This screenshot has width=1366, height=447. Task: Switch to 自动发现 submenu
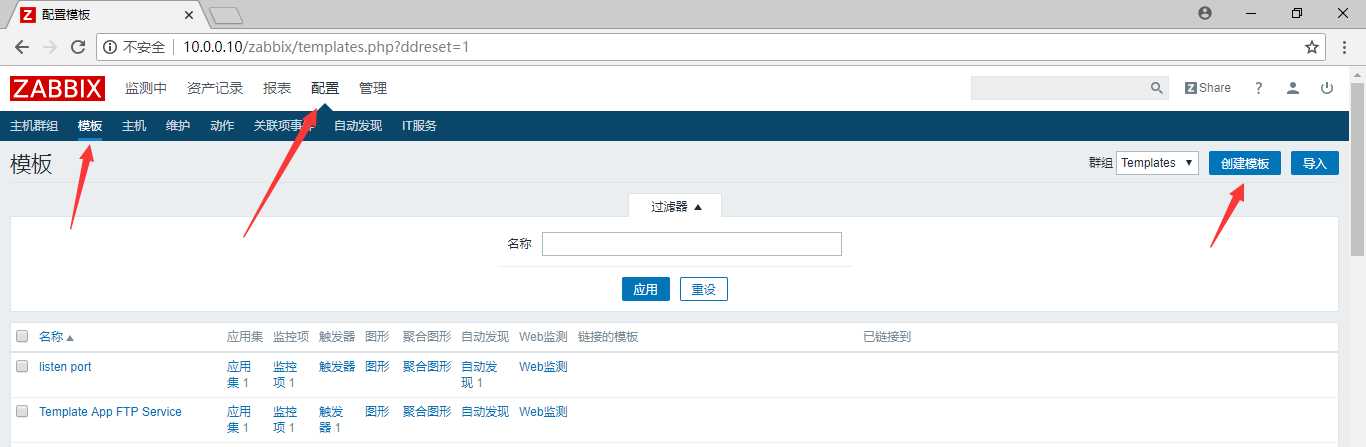(358, 126)
